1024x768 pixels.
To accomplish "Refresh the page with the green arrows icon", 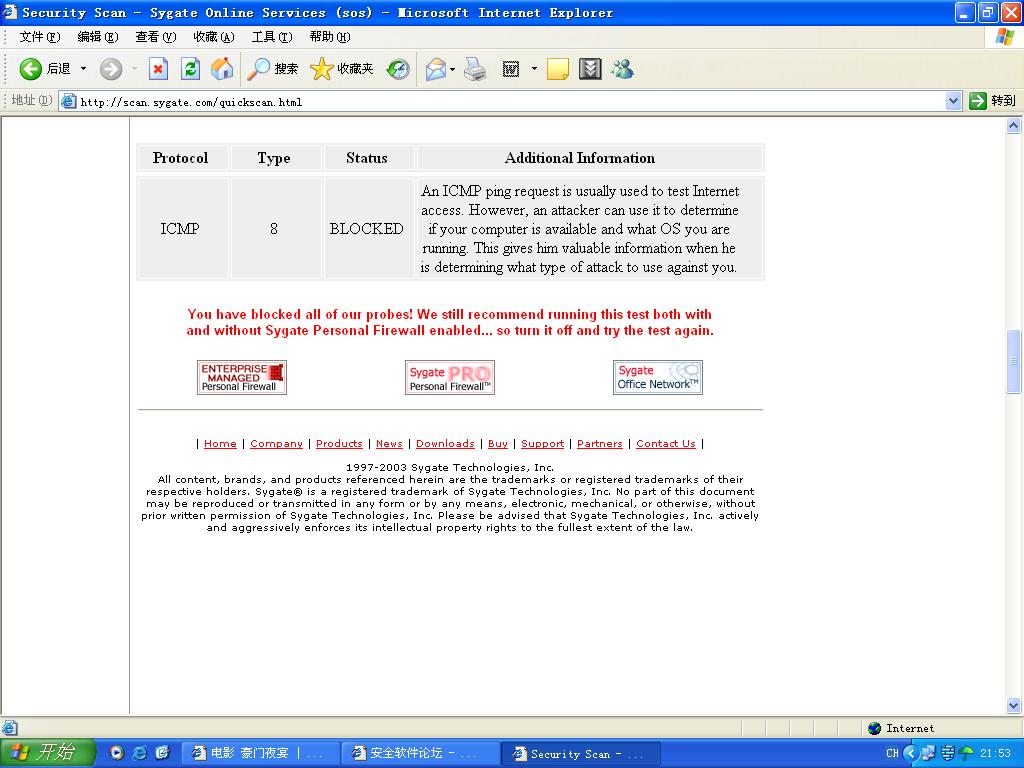I will point(190,69).
